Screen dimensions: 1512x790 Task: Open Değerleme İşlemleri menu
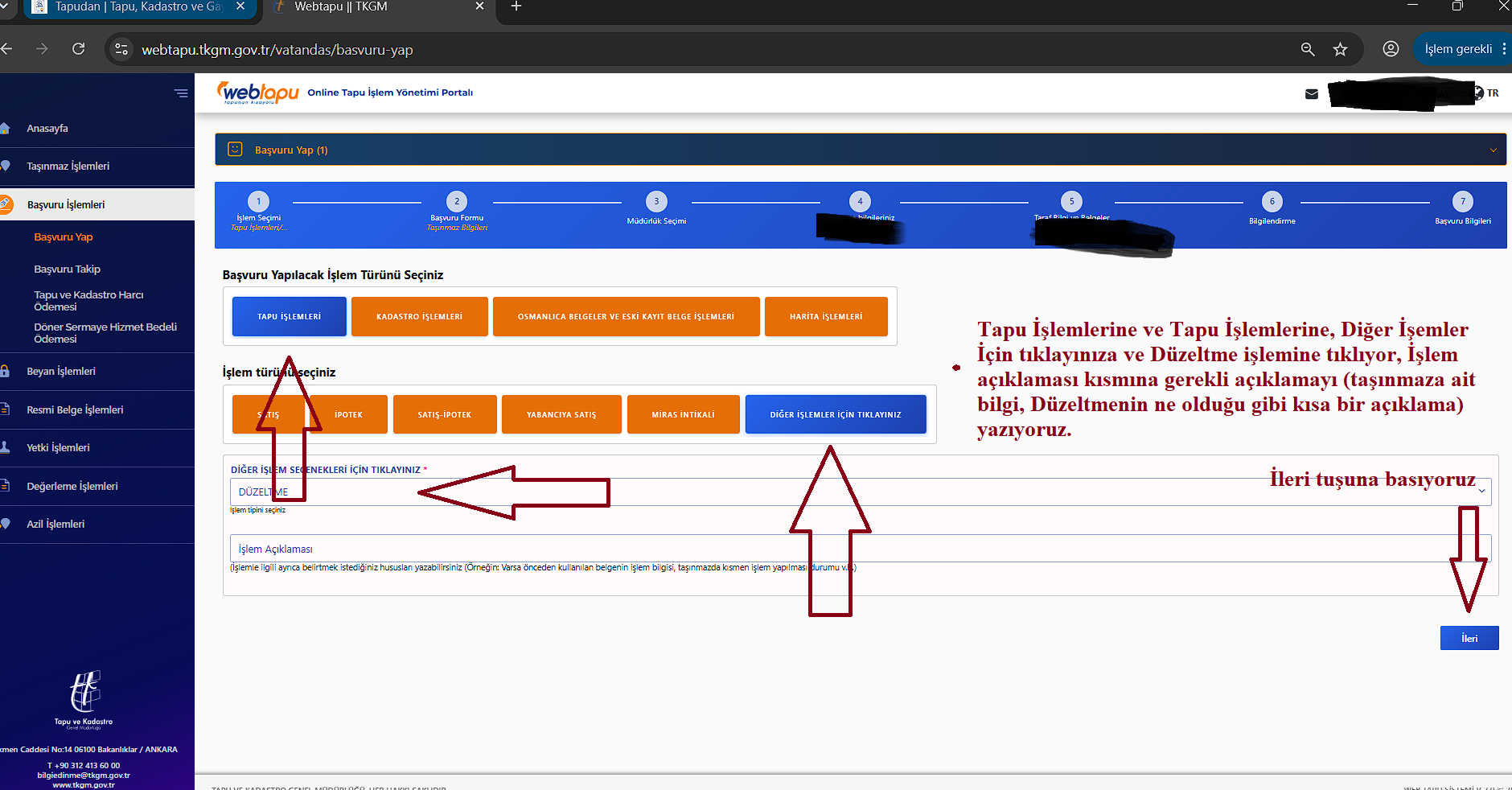72,486
